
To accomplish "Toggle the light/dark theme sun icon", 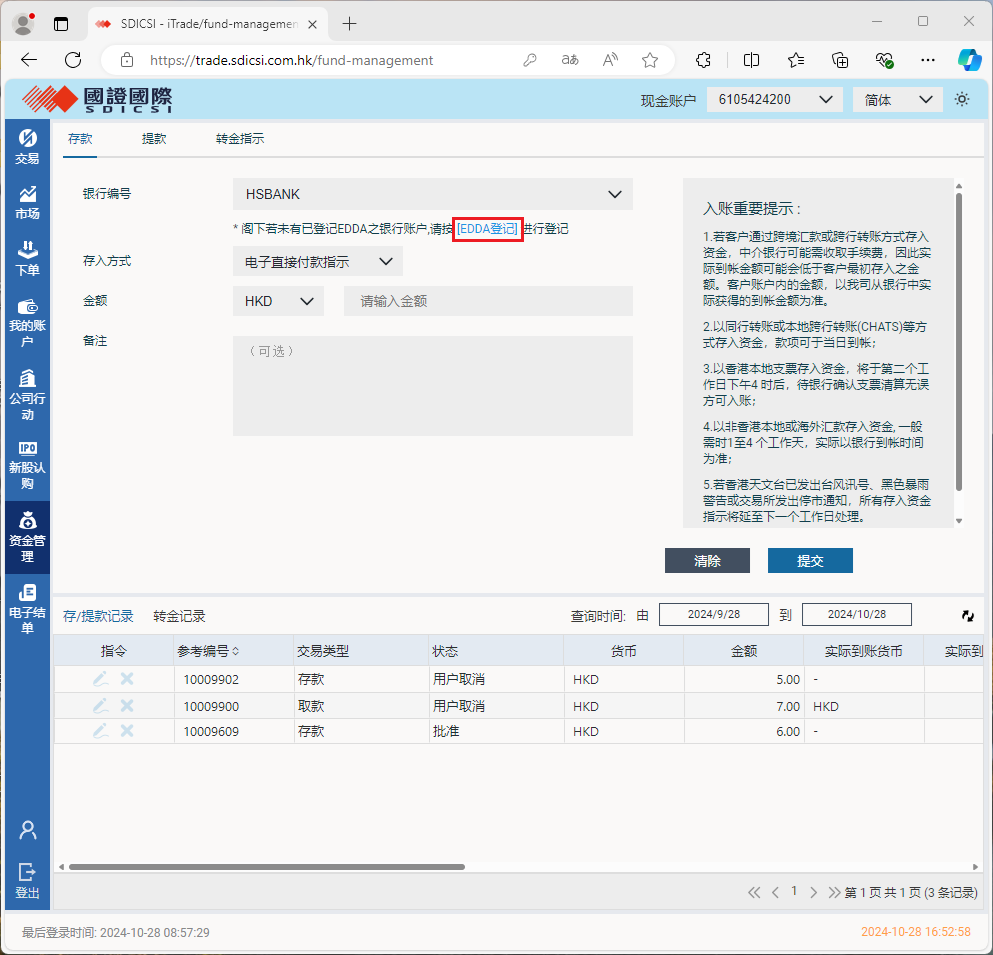I will 961,99.
